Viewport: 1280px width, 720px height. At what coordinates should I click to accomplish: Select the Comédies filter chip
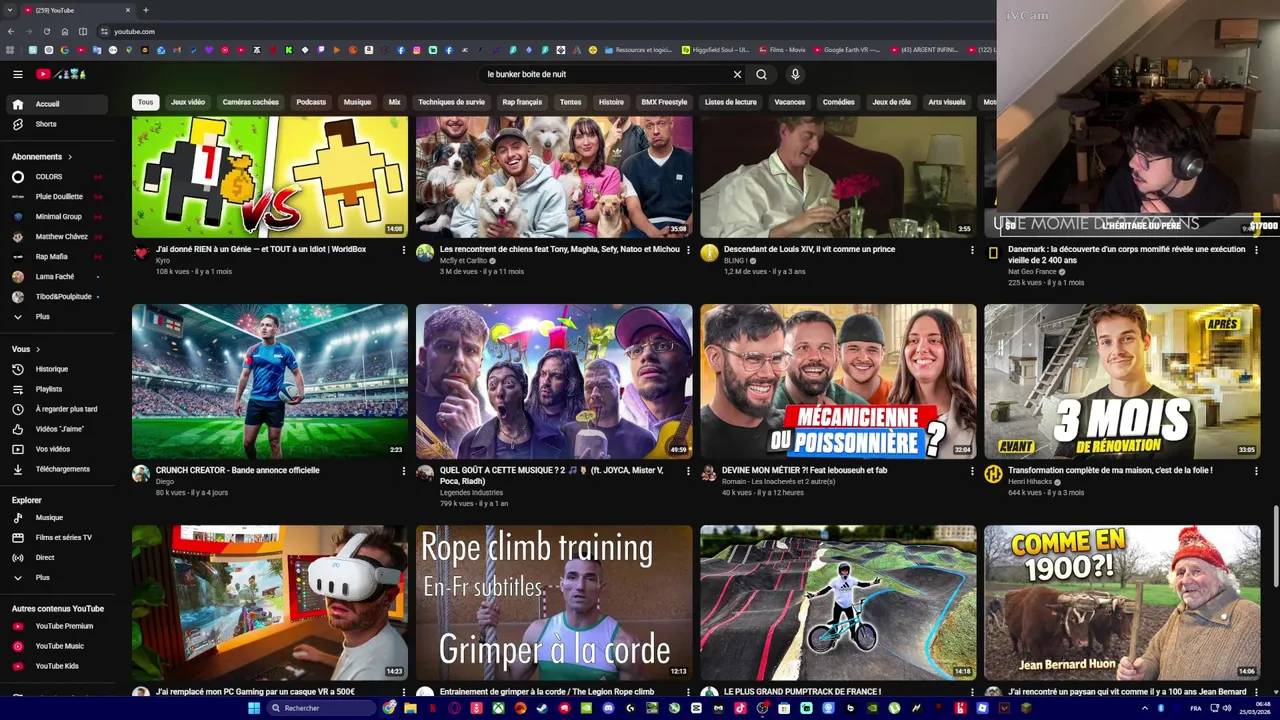838,102
